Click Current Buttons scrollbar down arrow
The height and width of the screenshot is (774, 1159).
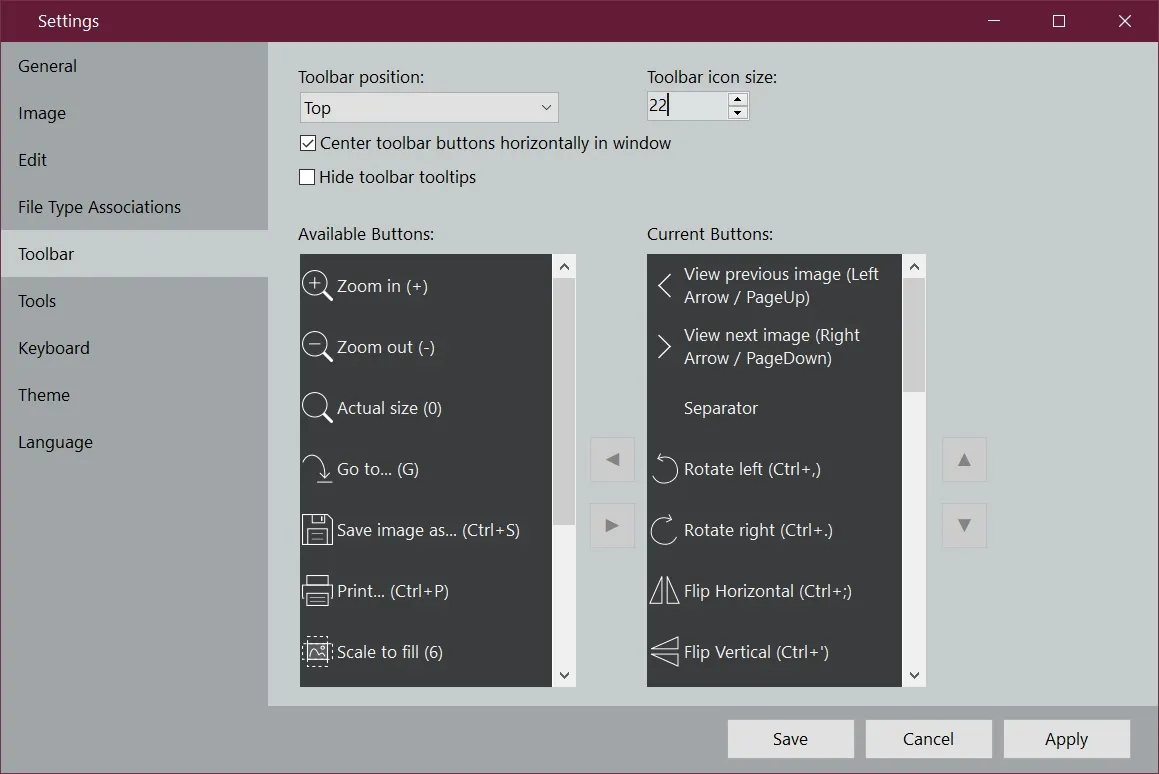914,675
